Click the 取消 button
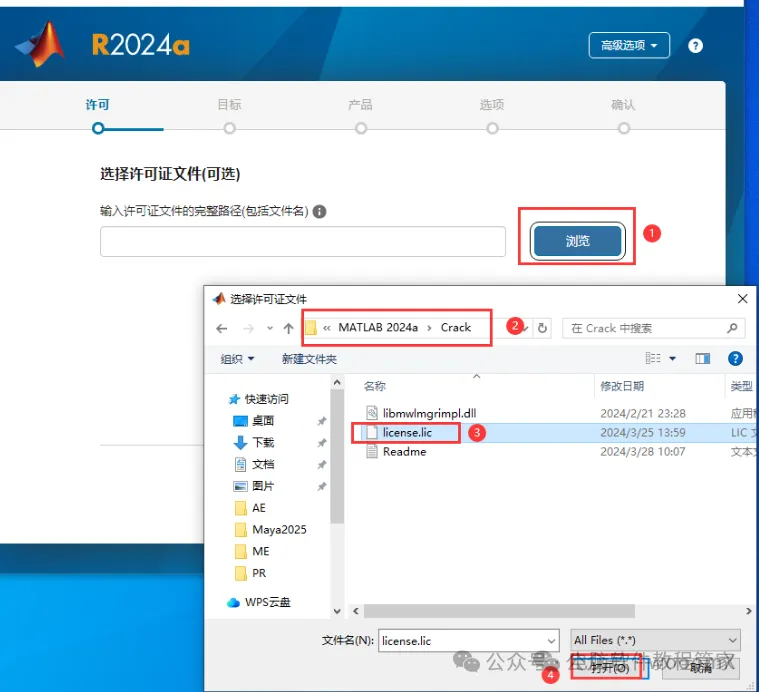Image resolution: width=759 pixels, height=692 pixels. 700,668
